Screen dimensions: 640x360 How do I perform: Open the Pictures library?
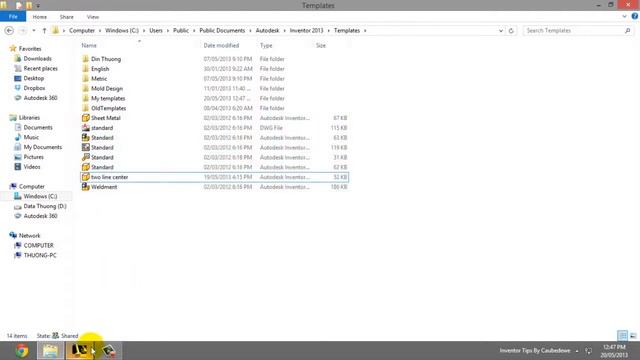tap(33, 157)
